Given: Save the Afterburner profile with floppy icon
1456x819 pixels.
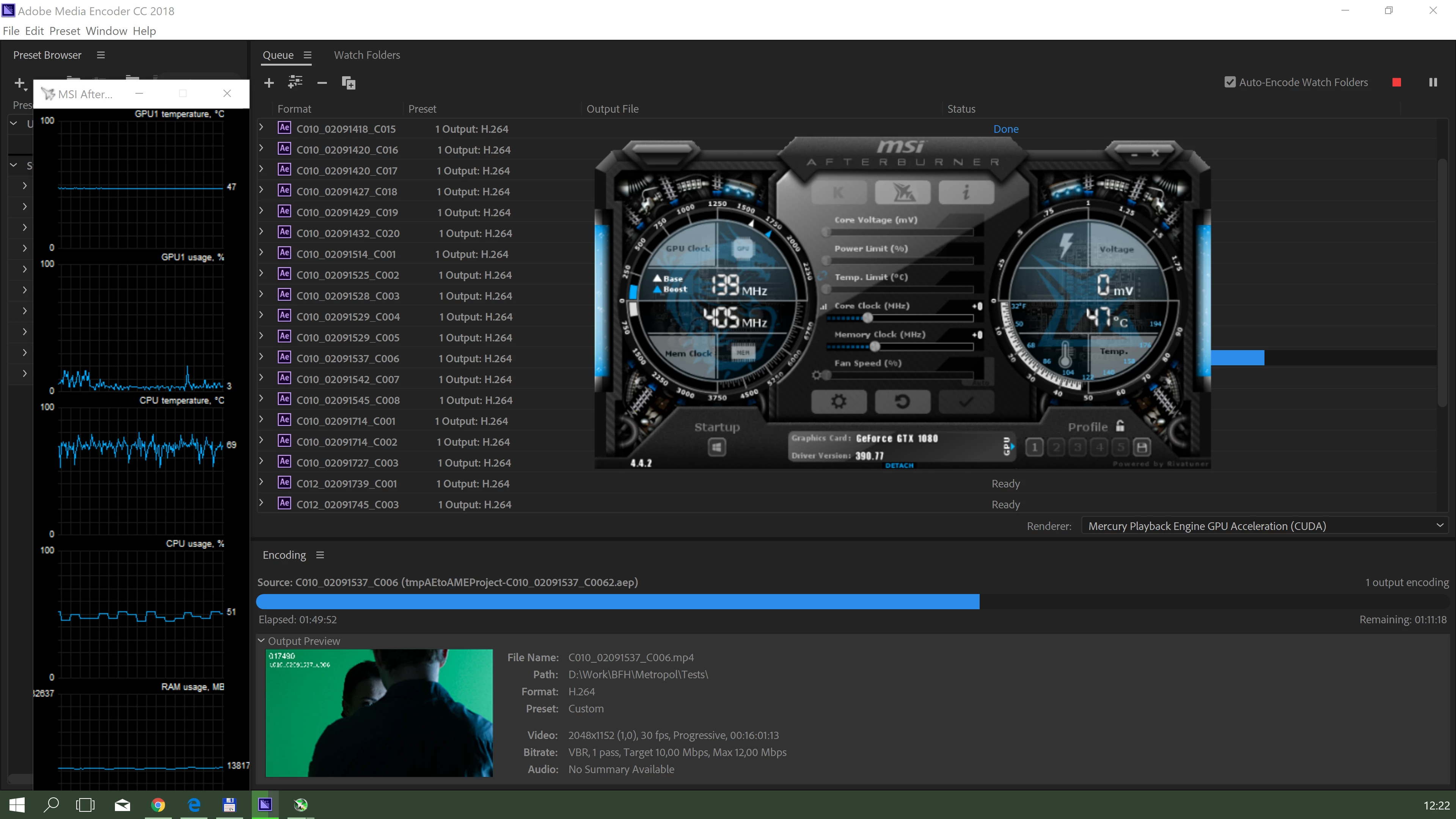Looking at the screenshot, I should pyautogui.click(x=1142, y=448).
